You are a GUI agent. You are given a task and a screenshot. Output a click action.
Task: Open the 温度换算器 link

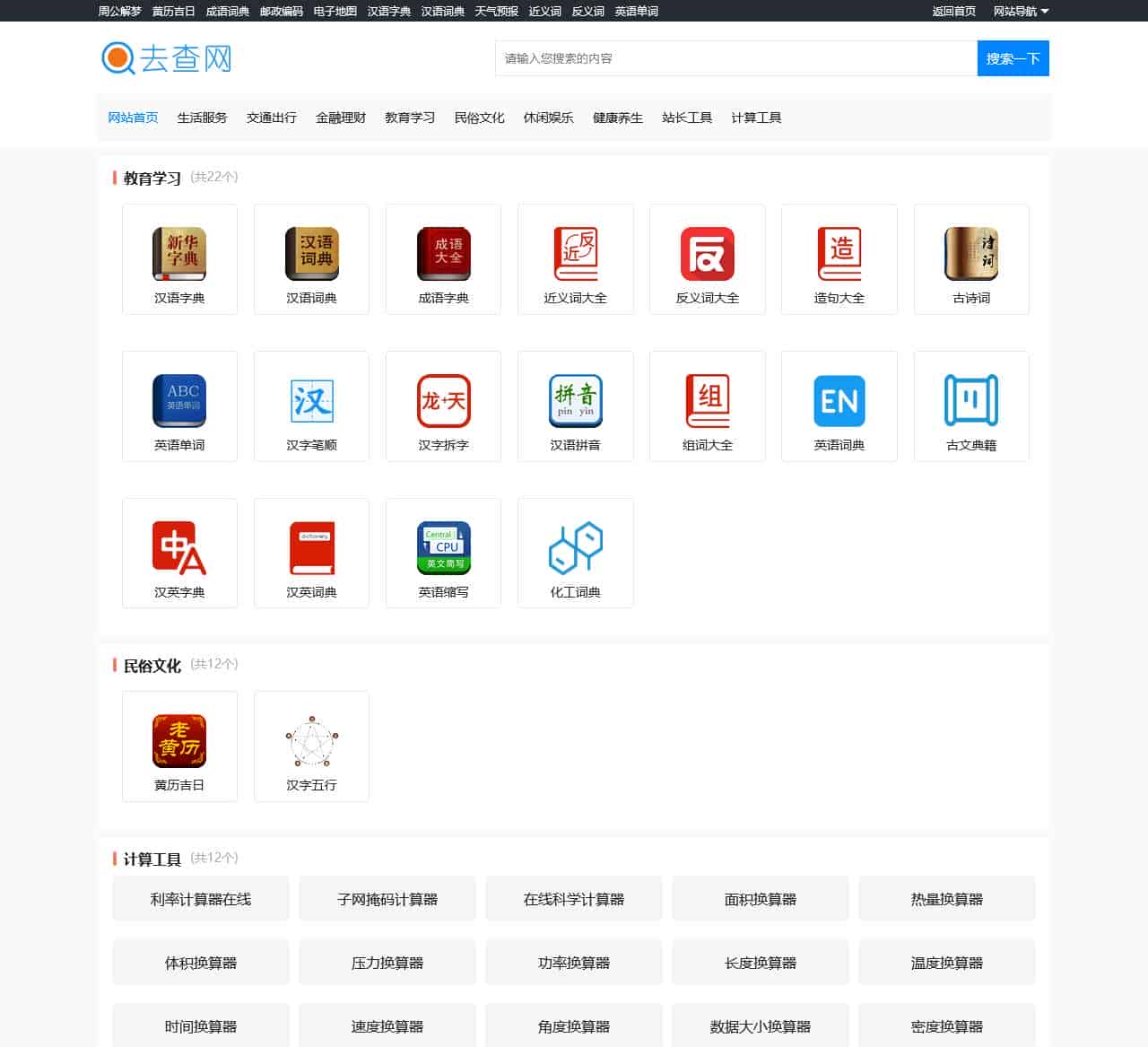[946, 962]
